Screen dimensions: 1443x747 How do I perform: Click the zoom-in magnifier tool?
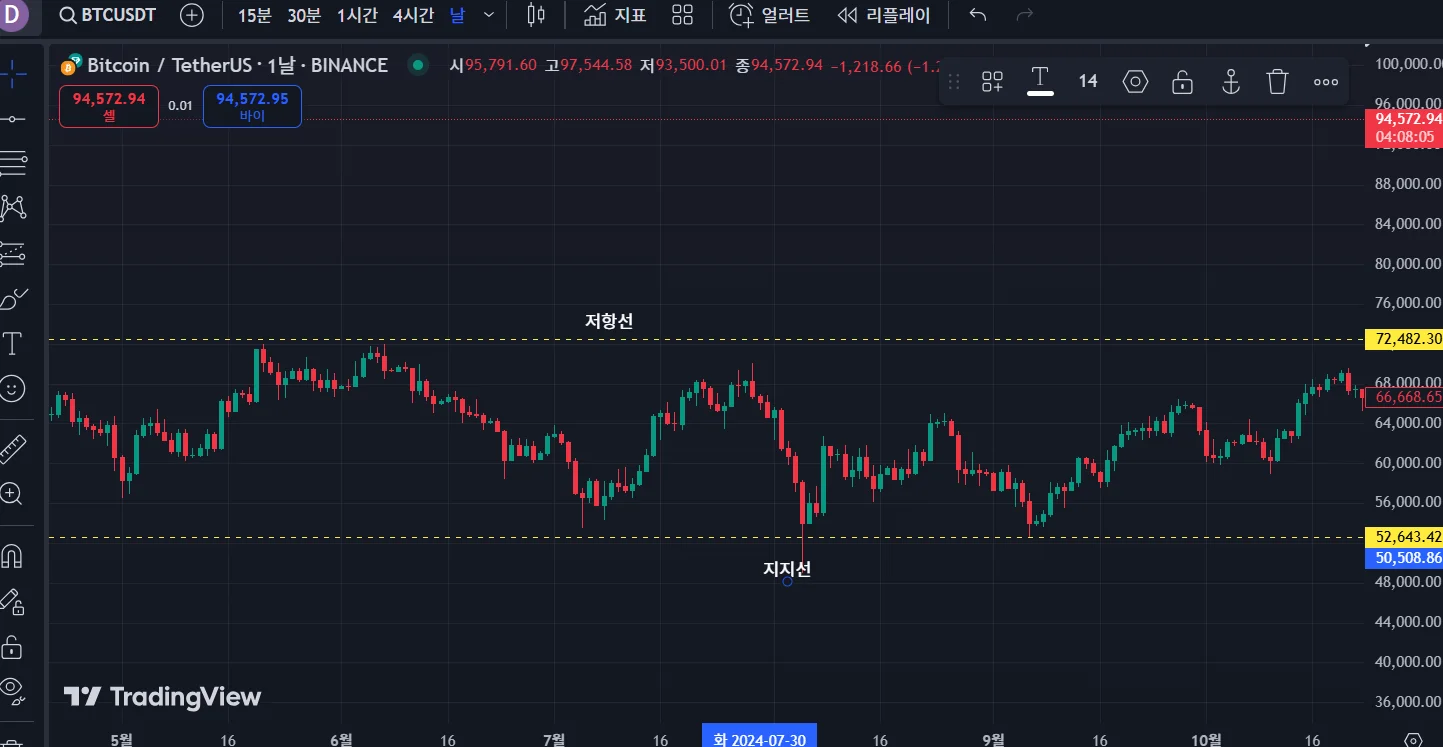[x=14, y=493]
